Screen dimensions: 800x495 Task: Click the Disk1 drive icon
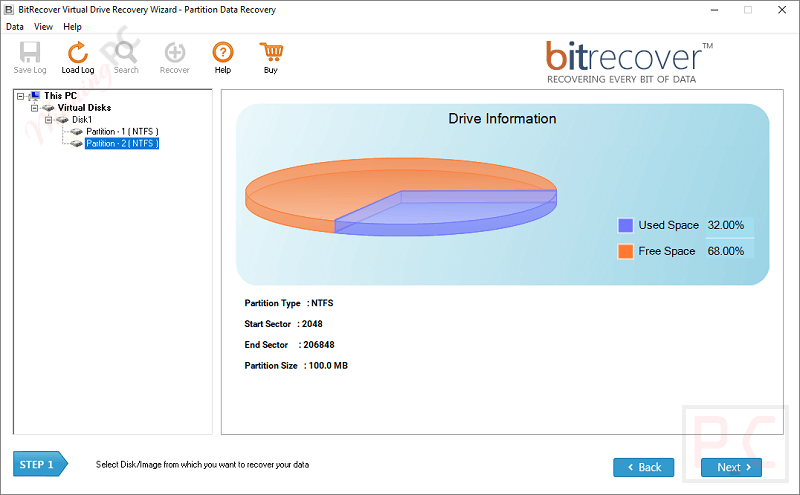point(62,120)
